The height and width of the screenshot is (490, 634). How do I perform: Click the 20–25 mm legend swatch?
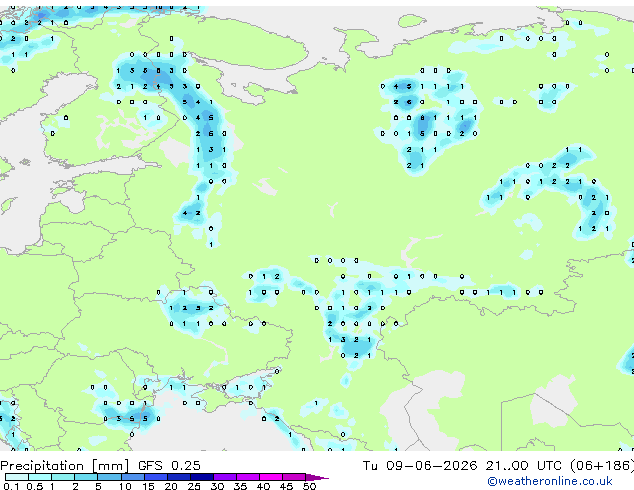pyautogui.click(x=178, y=477)
